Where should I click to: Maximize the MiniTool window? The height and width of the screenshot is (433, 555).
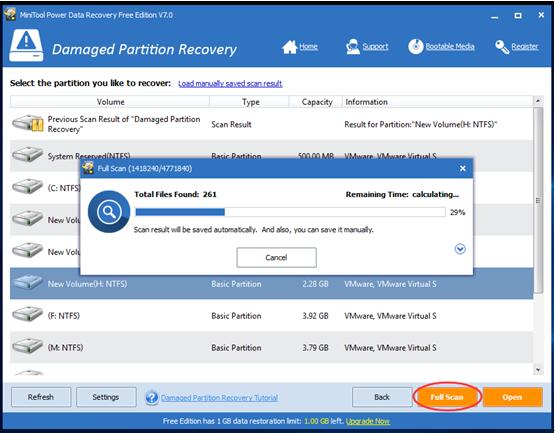pos(518,16)
